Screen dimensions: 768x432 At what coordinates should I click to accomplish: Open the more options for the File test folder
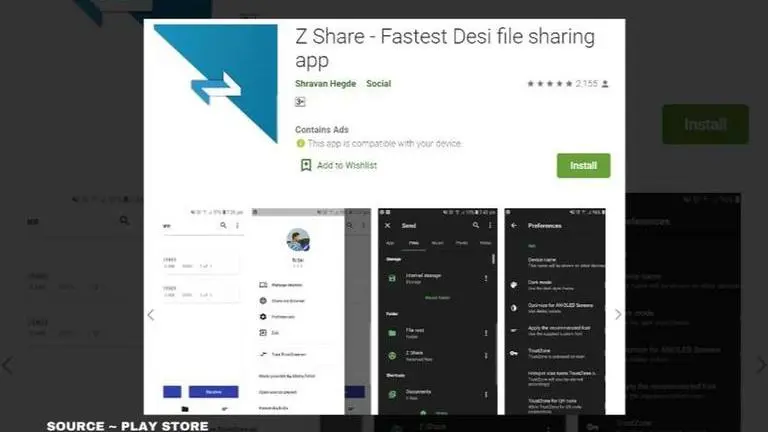click(x=486, y=333)
